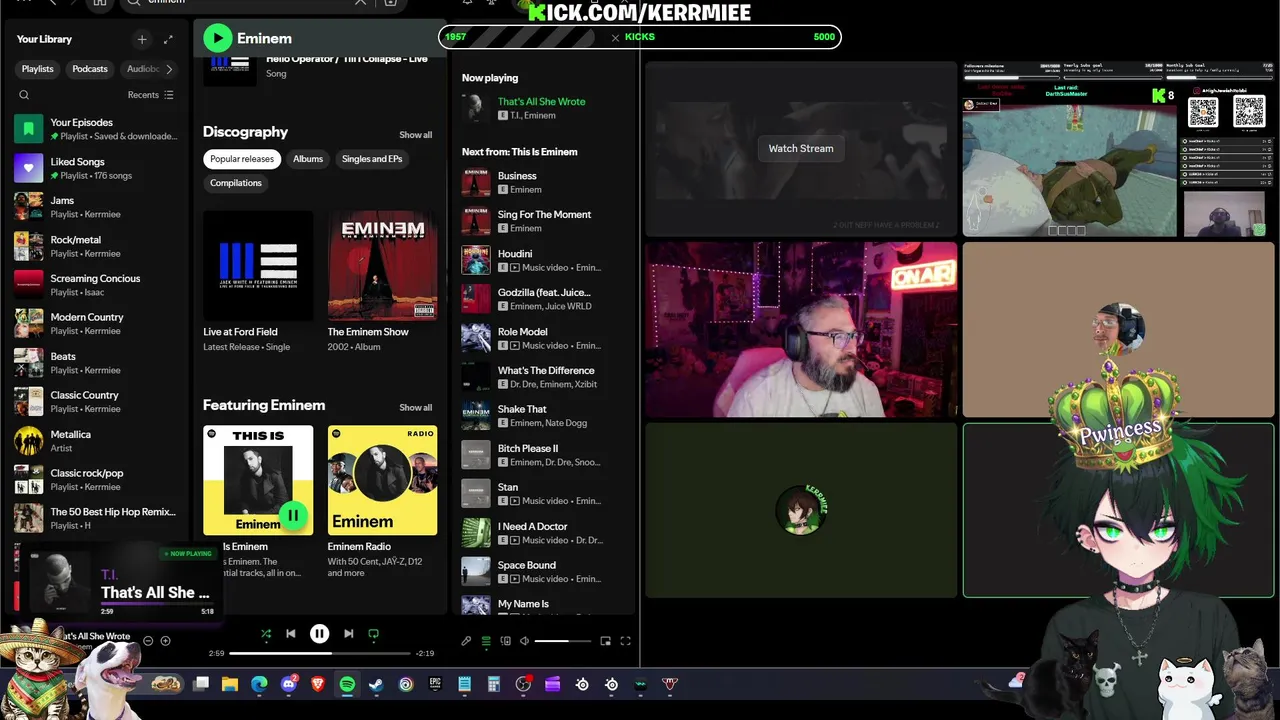
Task: Open lyrics with the microphone icon
Action: 466,641
